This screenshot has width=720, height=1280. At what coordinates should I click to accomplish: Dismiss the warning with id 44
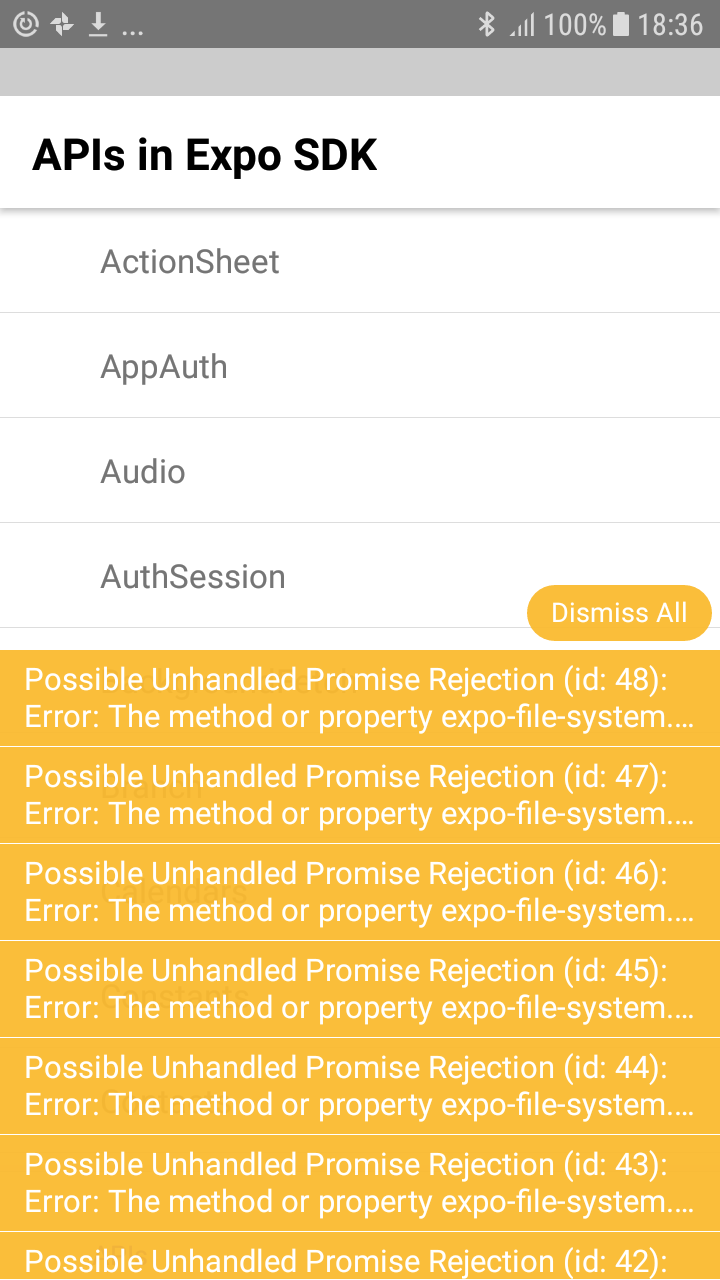pyautogui.click(x=360, y=1085)
